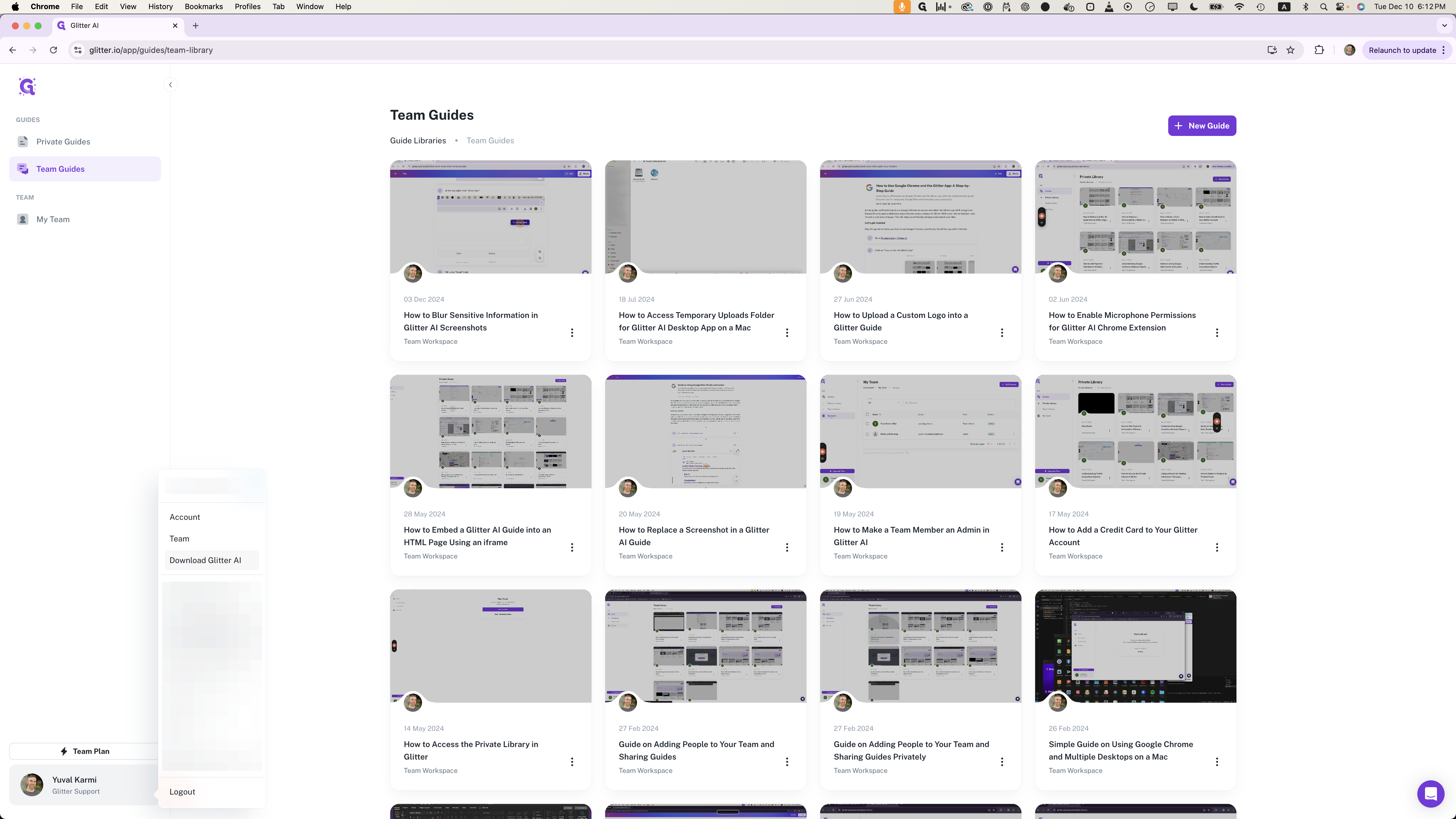Open the History menu
The height and width of the screenshot is (819, 1456).
160,7
